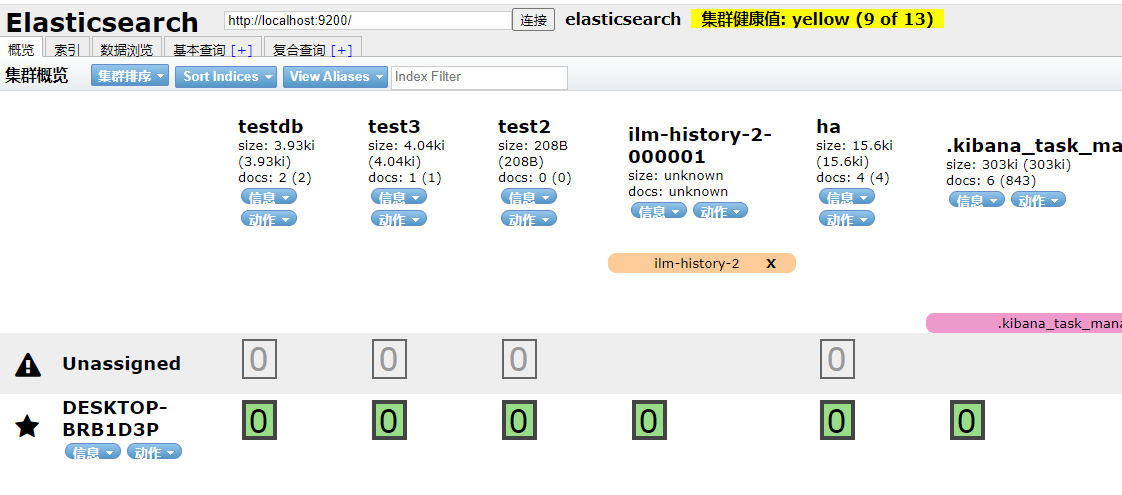This screenshot has height=495, width=1122.
Task: Focus the cluster URL input field
Action: pyautogui.click(x=368, y=20)
